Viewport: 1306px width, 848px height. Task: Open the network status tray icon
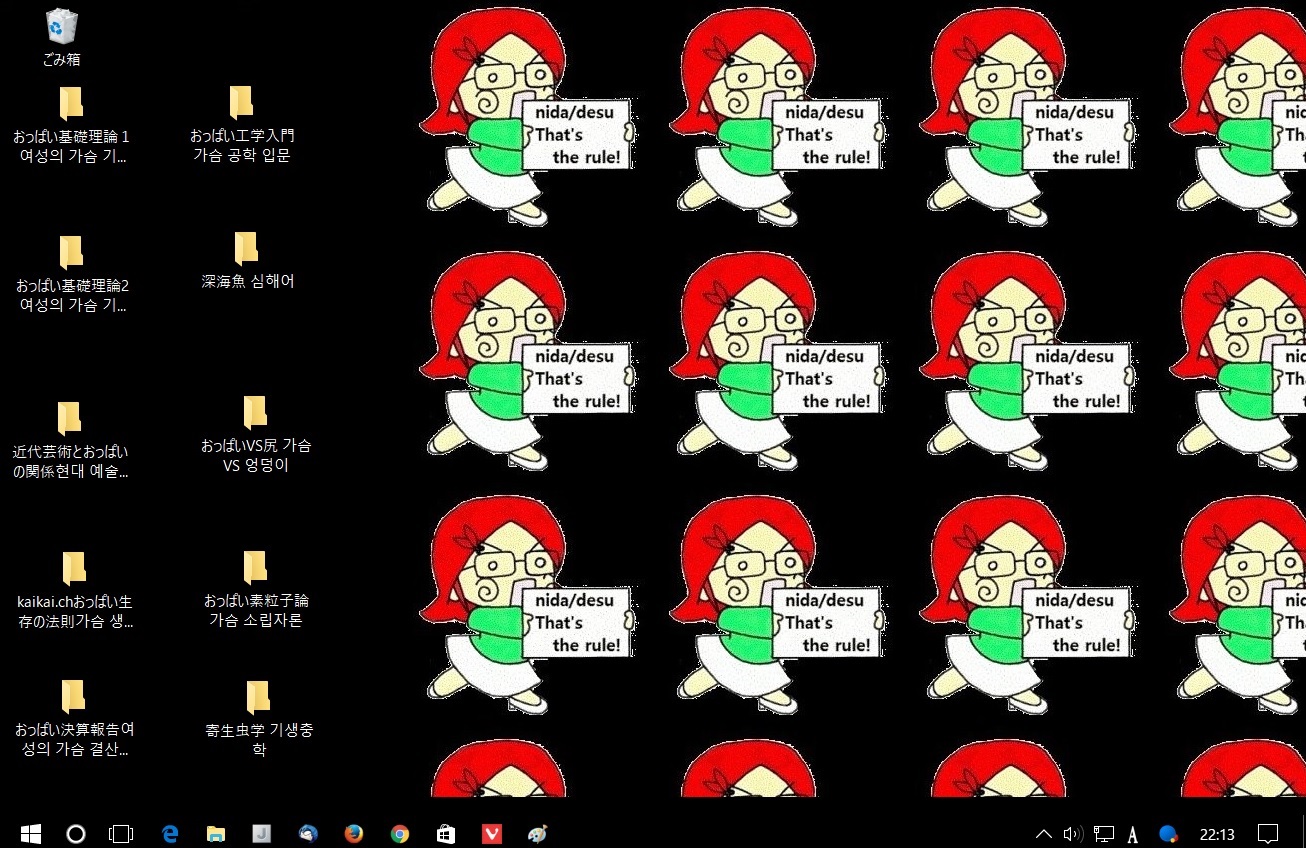pyautogui.click(x=1104, y=833)
